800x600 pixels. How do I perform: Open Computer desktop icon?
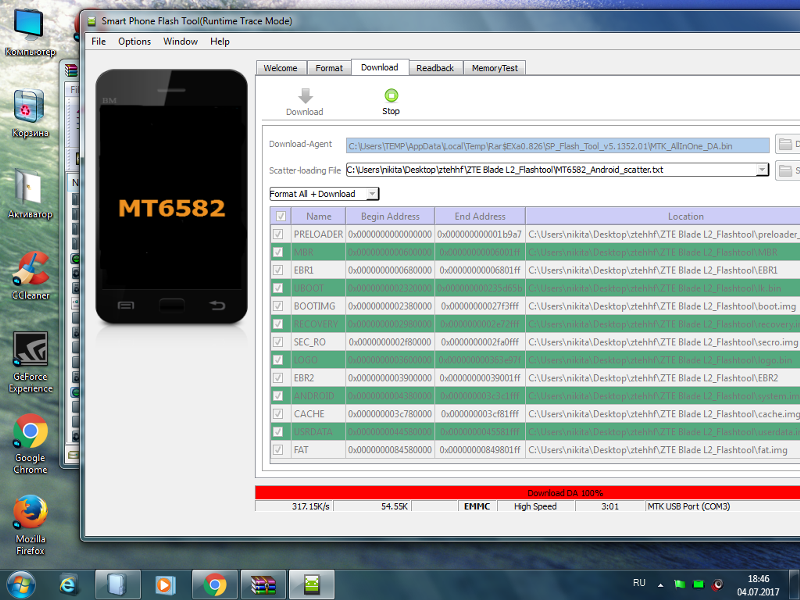(29, 32)
